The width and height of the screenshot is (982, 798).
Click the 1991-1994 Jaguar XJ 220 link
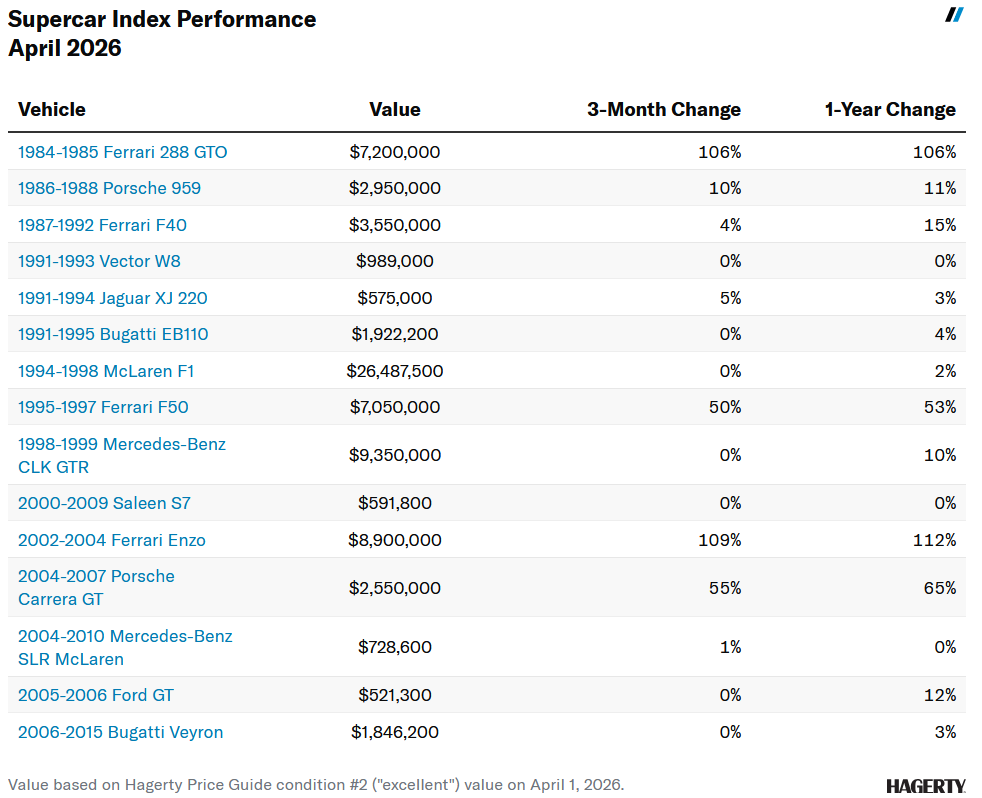click(113, 298)
